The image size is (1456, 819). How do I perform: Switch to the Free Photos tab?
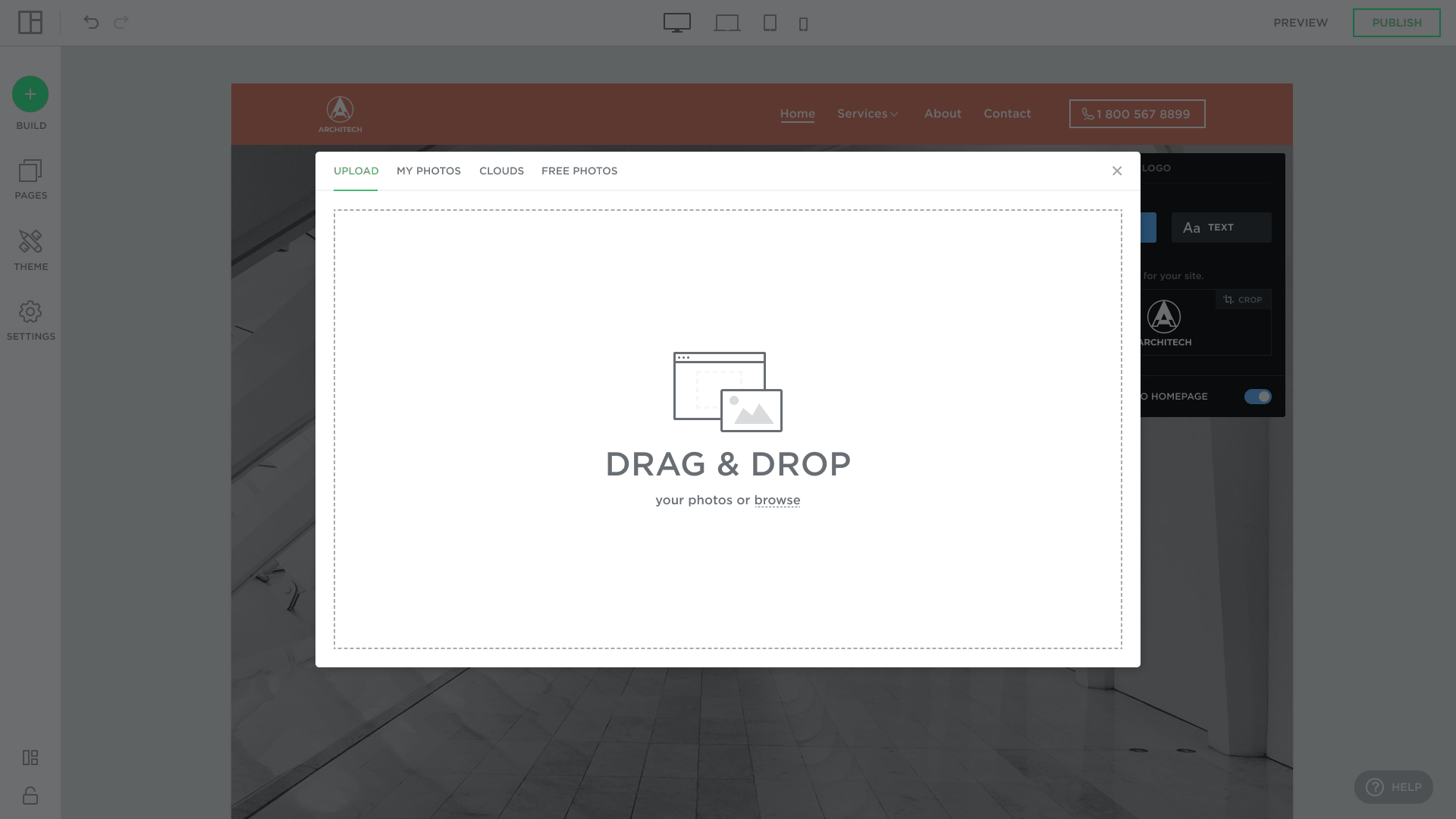(579, 171)
